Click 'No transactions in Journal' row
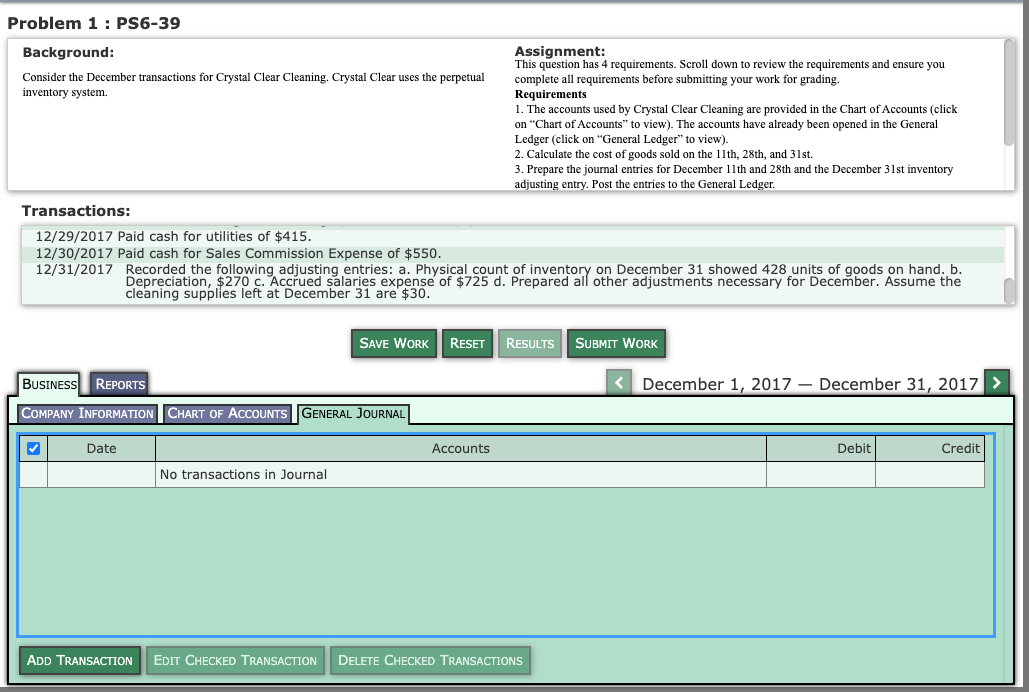1029x692 pixels. pyautogui.click(x=502, y=475)
